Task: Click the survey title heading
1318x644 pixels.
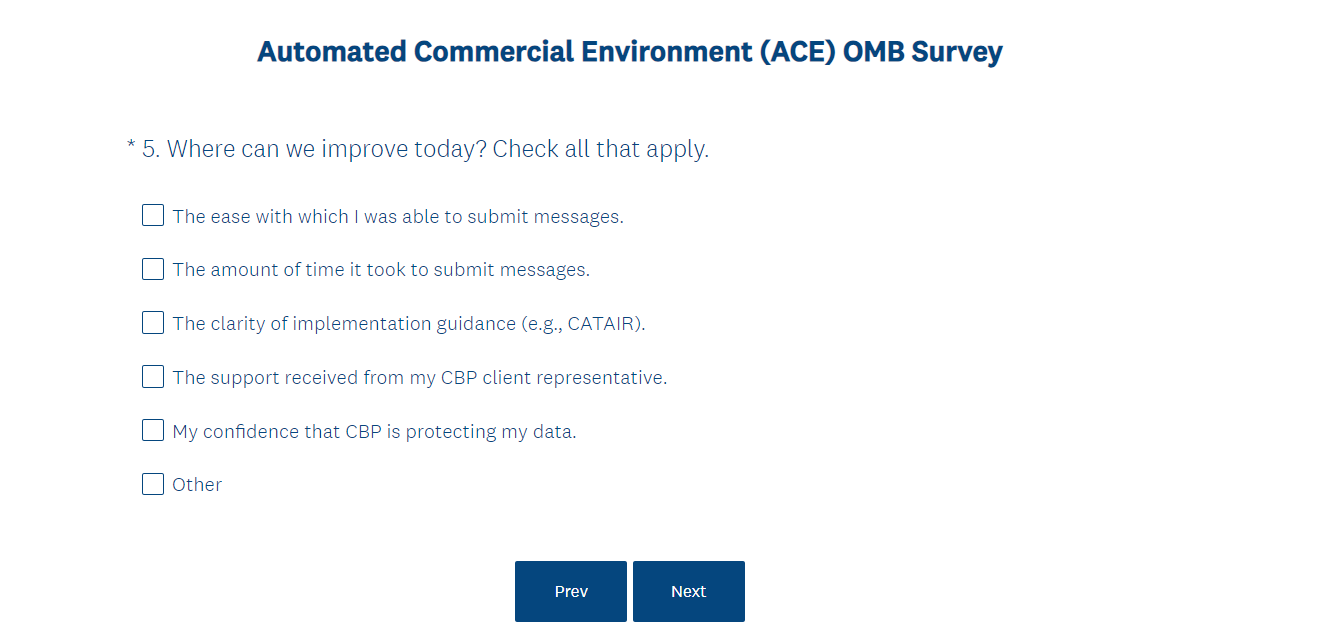Action: pyautogui.click(x=629, y=52)
